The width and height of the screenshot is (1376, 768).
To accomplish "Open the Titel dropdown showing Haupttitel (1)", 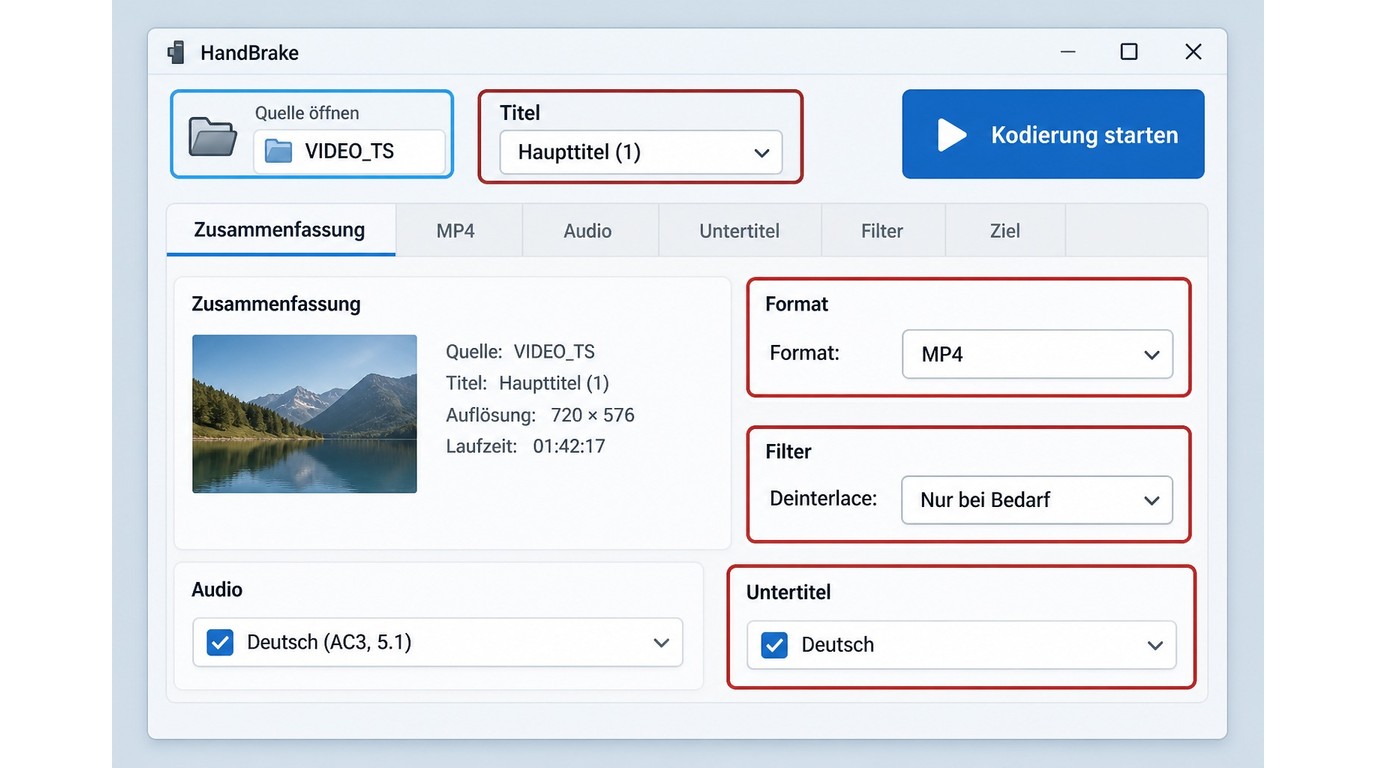I will click(x=641, y=152).
